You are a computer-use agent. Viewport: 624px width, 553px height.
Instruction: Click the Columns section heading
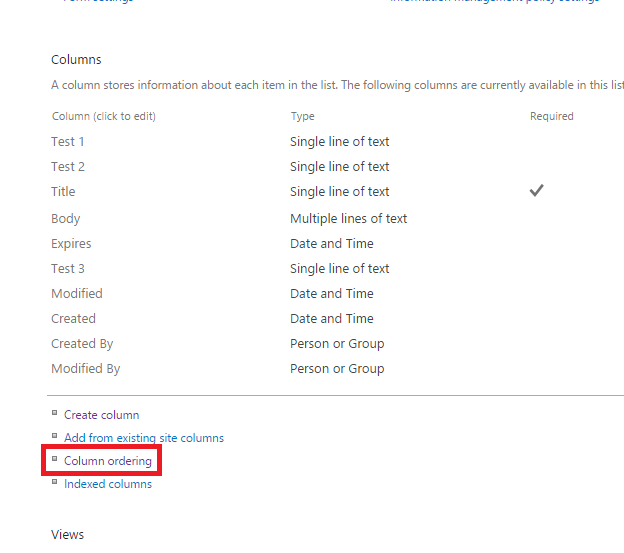click(x=76, y=60)
